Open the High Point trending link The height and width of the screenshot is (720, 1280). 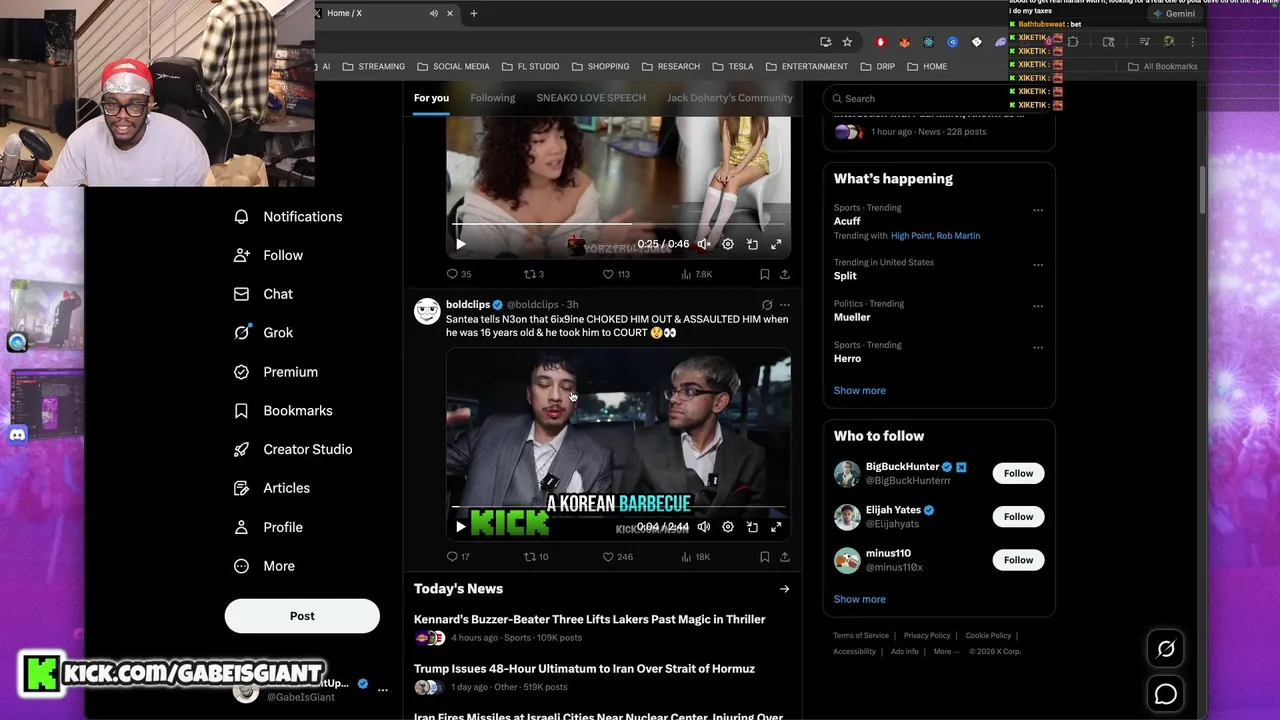[x=911, y=236]
